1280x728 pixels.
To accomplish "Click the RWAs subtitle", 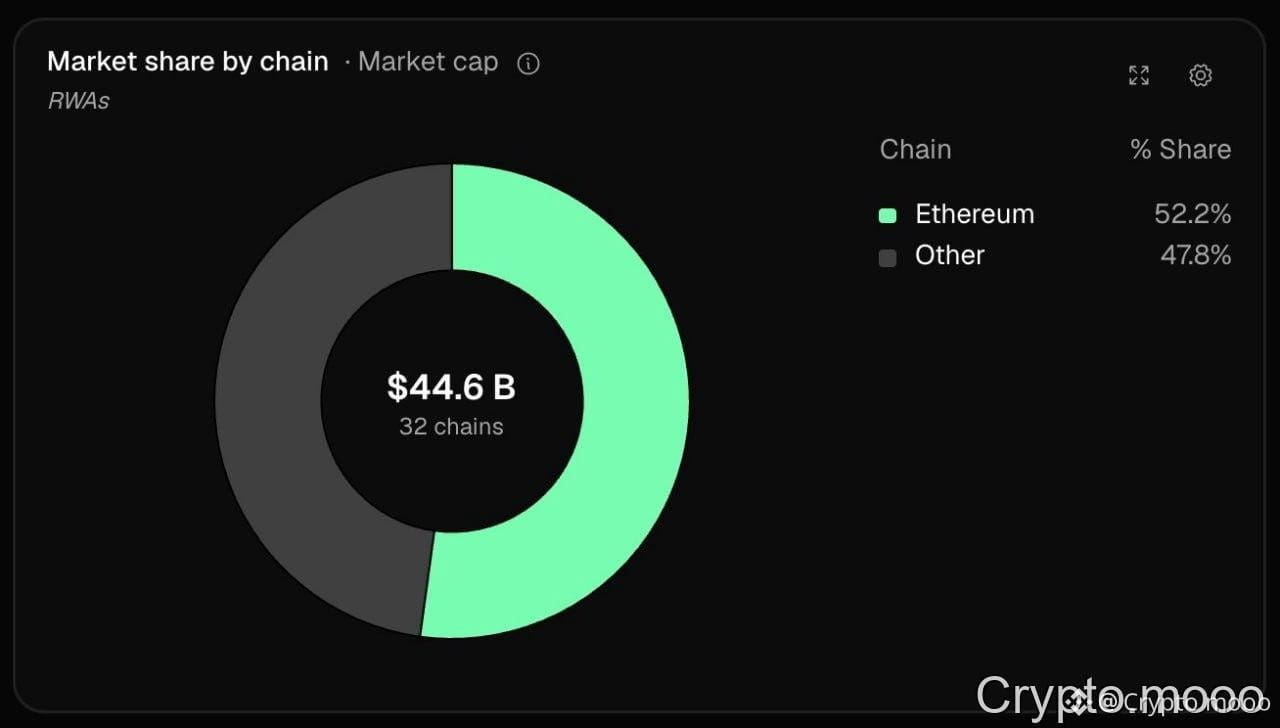I will point(78,101).
